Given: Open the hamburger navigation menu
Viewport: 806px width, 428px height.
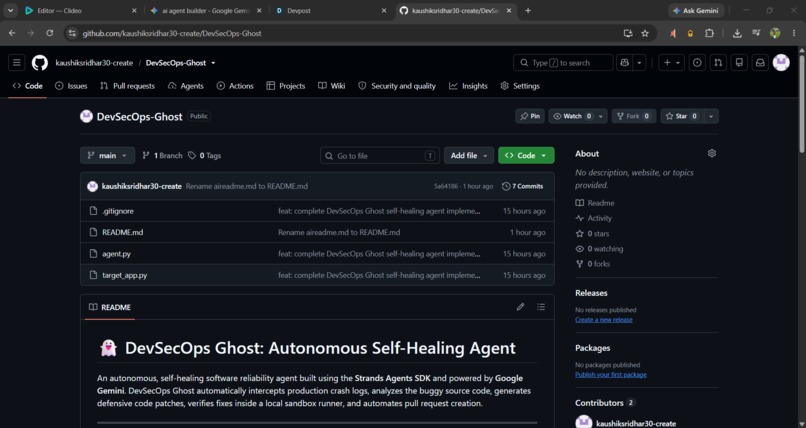Looking at the screenshot, I should (x=16, y=63).
